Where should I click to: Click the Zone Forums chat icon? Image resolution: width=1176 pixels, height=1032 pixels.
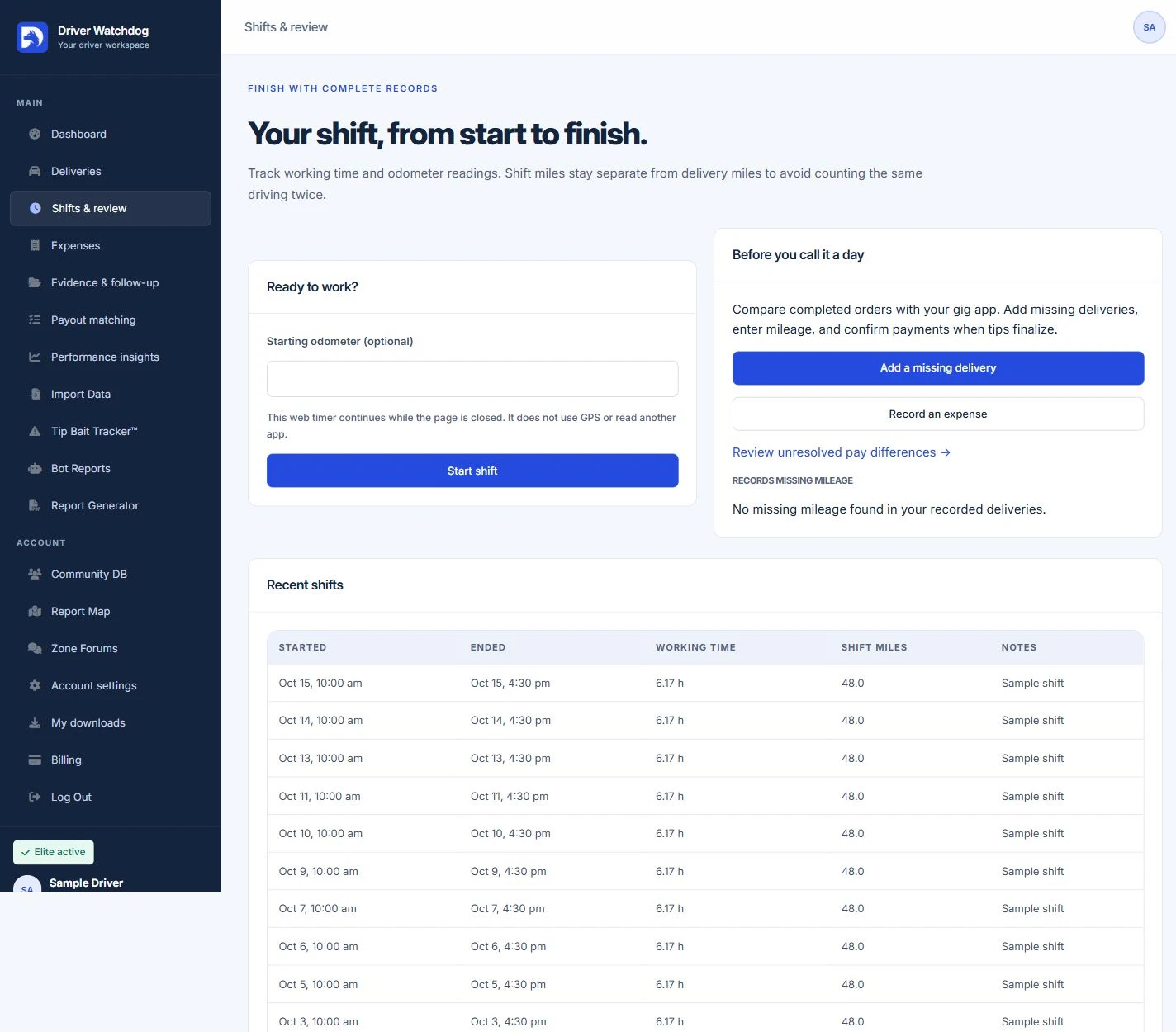35,648
